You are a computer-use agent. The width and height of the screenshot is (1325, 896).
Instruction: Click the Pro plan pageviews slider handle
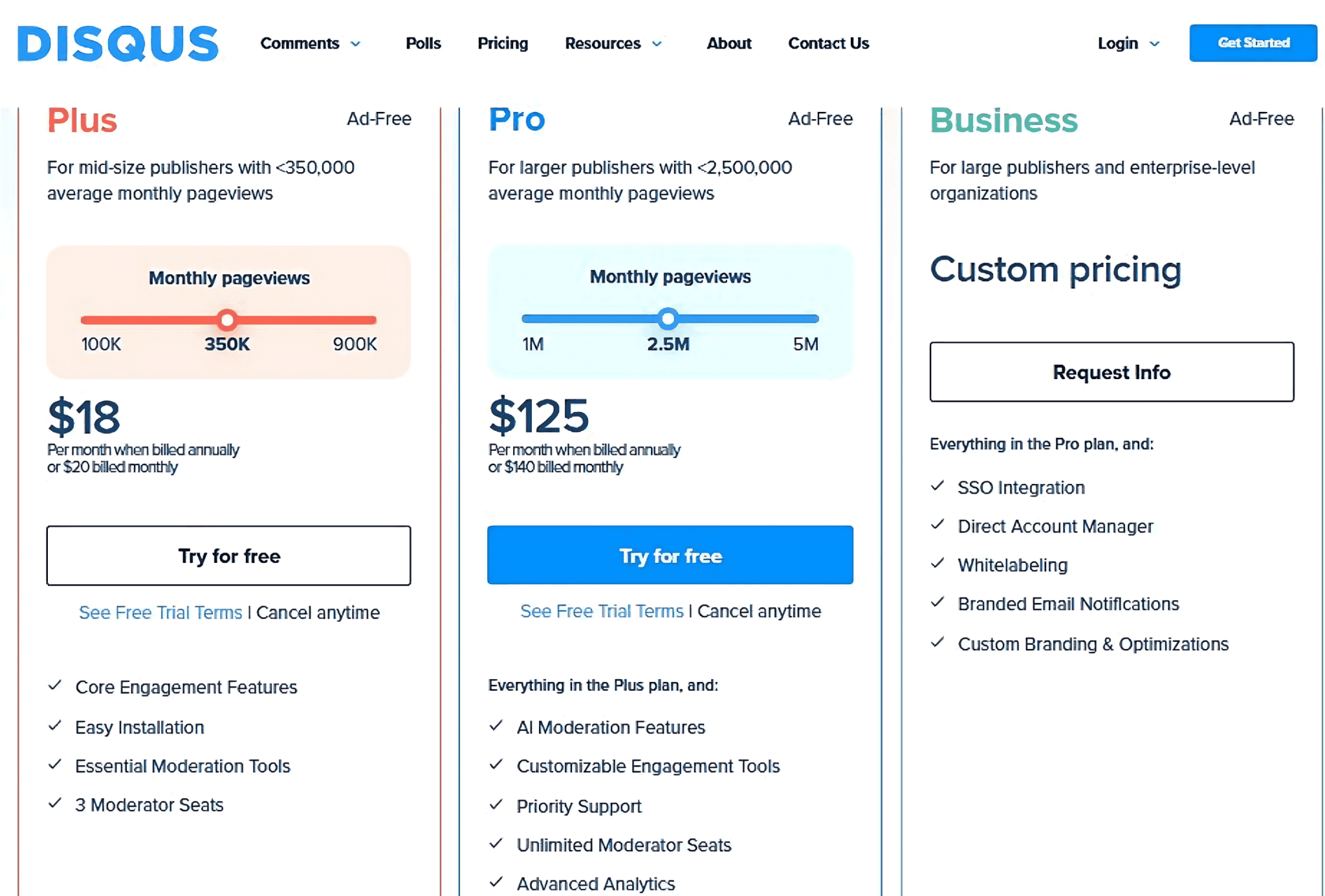[668, 318]
